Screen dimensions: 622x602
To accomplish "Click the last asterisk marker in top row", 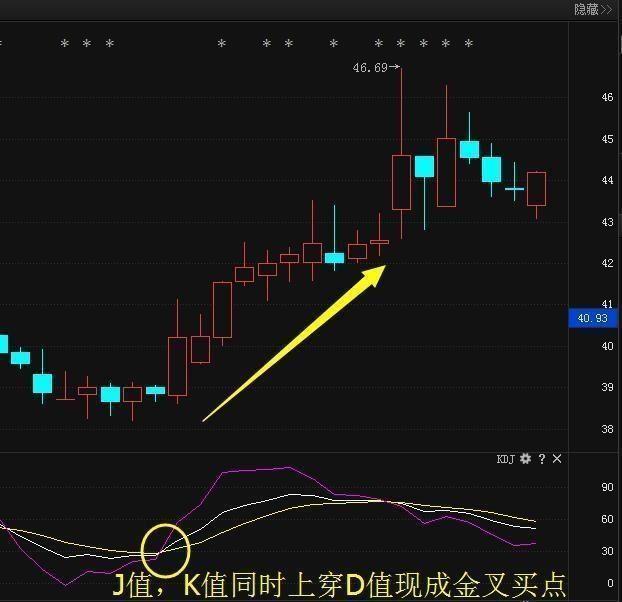I will coord(468,44).
